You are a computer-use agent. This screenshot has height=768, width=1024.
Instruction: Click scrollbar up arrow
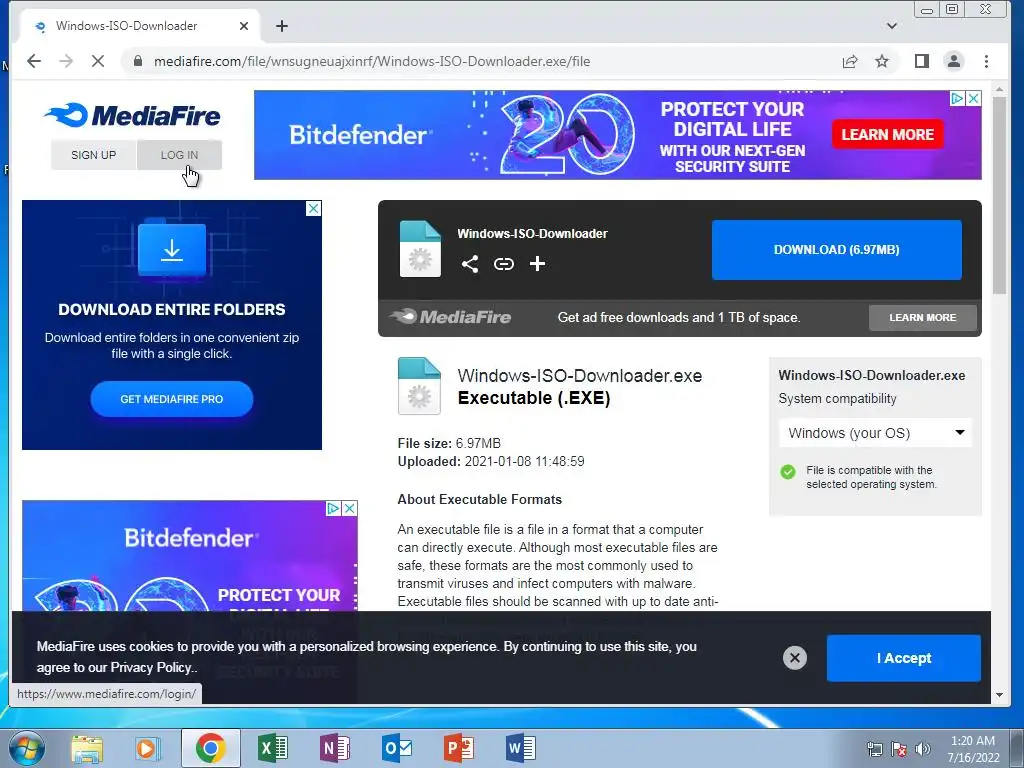pyautogui.click(x=999, y=88)
